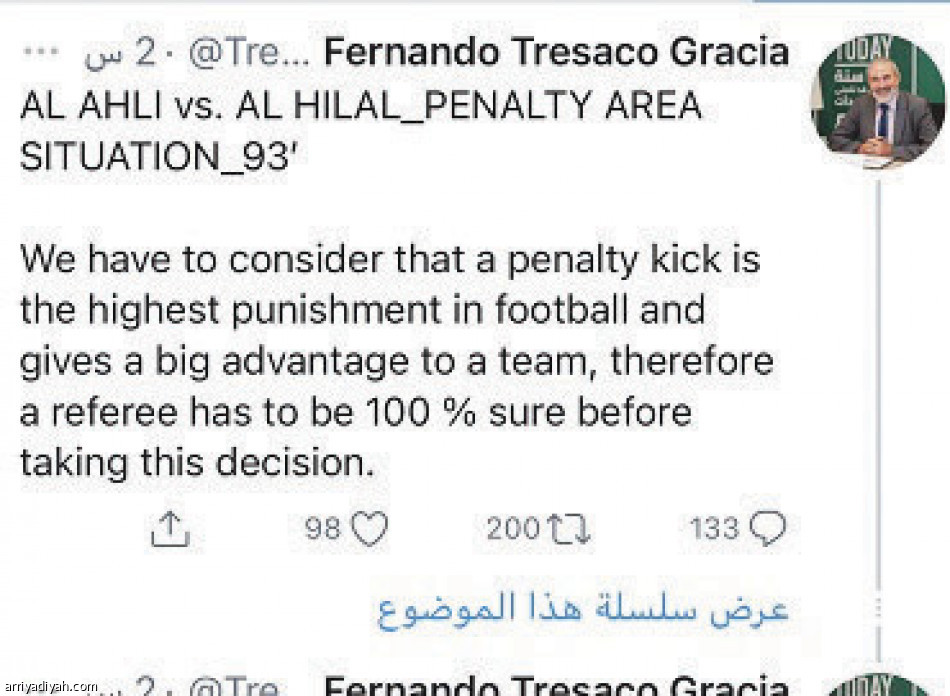The width and height of the screenshot is (950, 696).
Task: Click the 'AL AHLI vs. AL HILAL' tweet heading
Action: 360,105
